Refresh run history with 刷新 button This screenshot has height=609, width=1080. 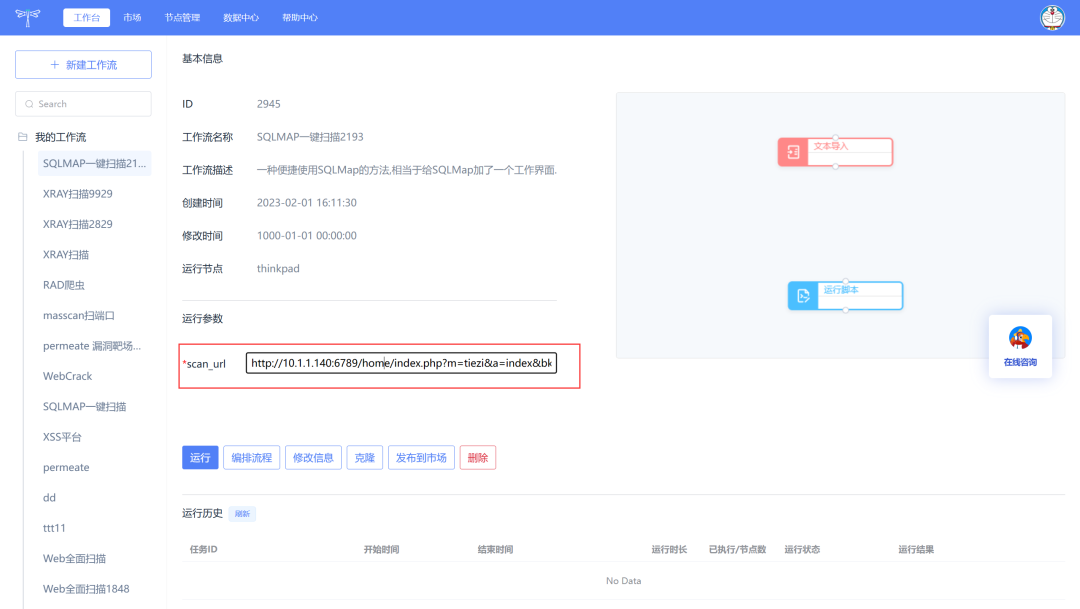pyautogui.click(x=242, y=514)
